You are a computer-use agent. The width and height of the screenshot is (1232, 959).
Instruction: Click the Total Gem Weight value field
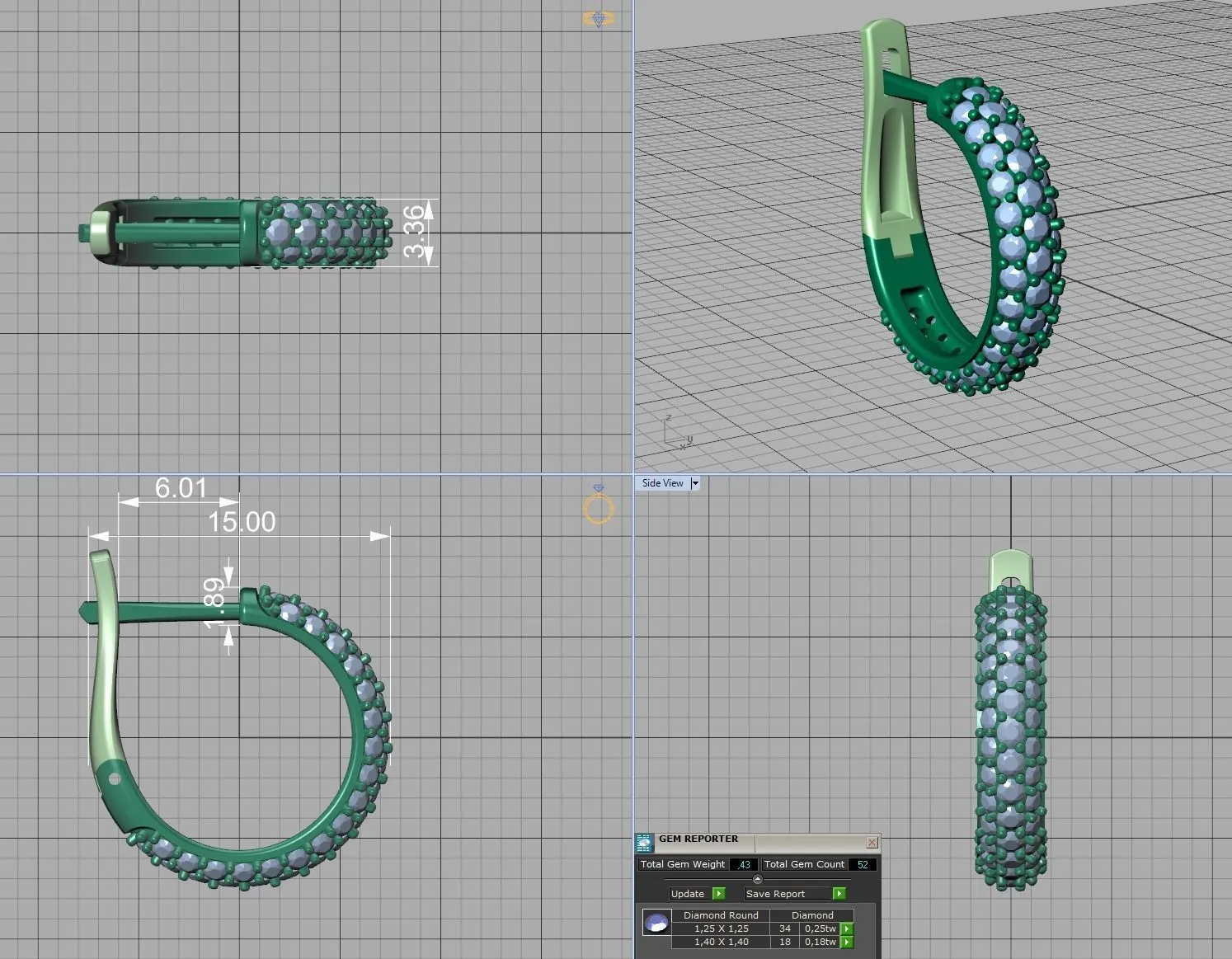pos(744,865)
